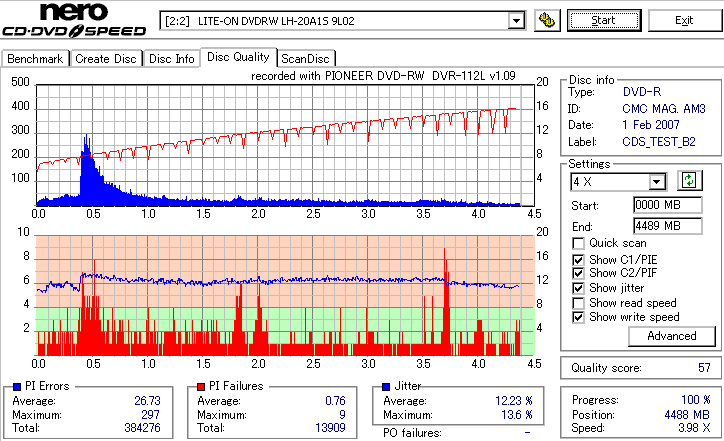Click PI Errors maximum 297
This screenshot has width=724, height=441.
151,415
